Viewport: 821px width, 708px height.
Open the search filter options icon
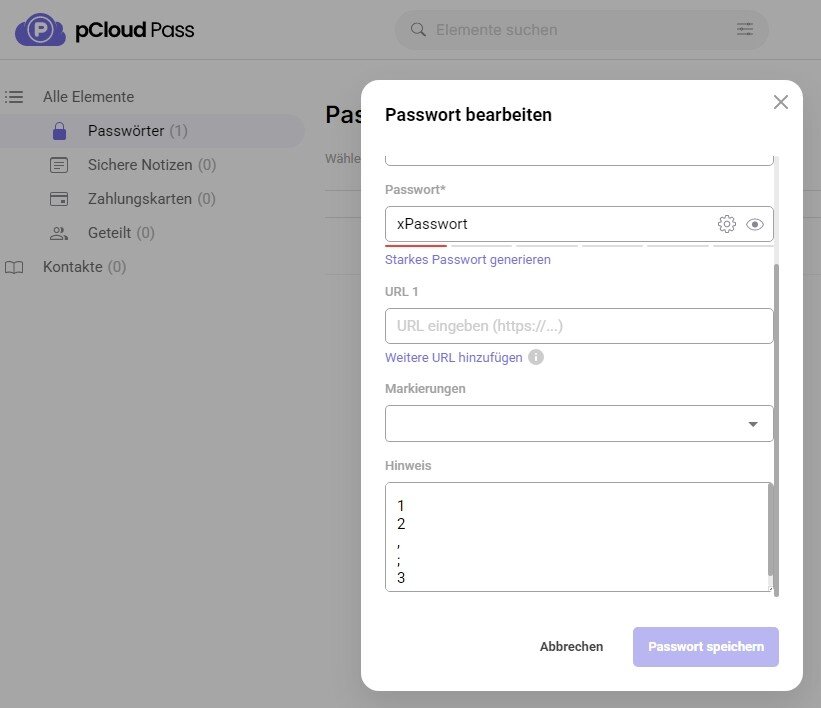pyautogui.click(x=745, y=30)
